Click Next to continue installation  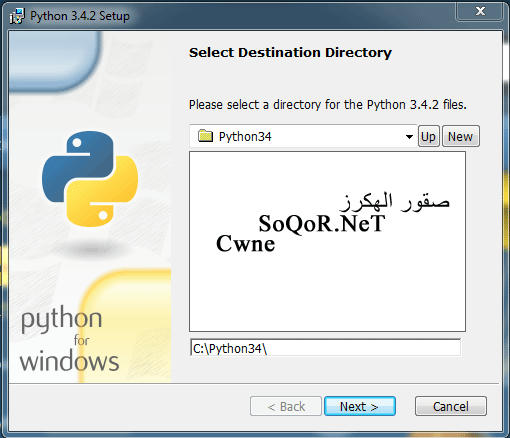360,406
